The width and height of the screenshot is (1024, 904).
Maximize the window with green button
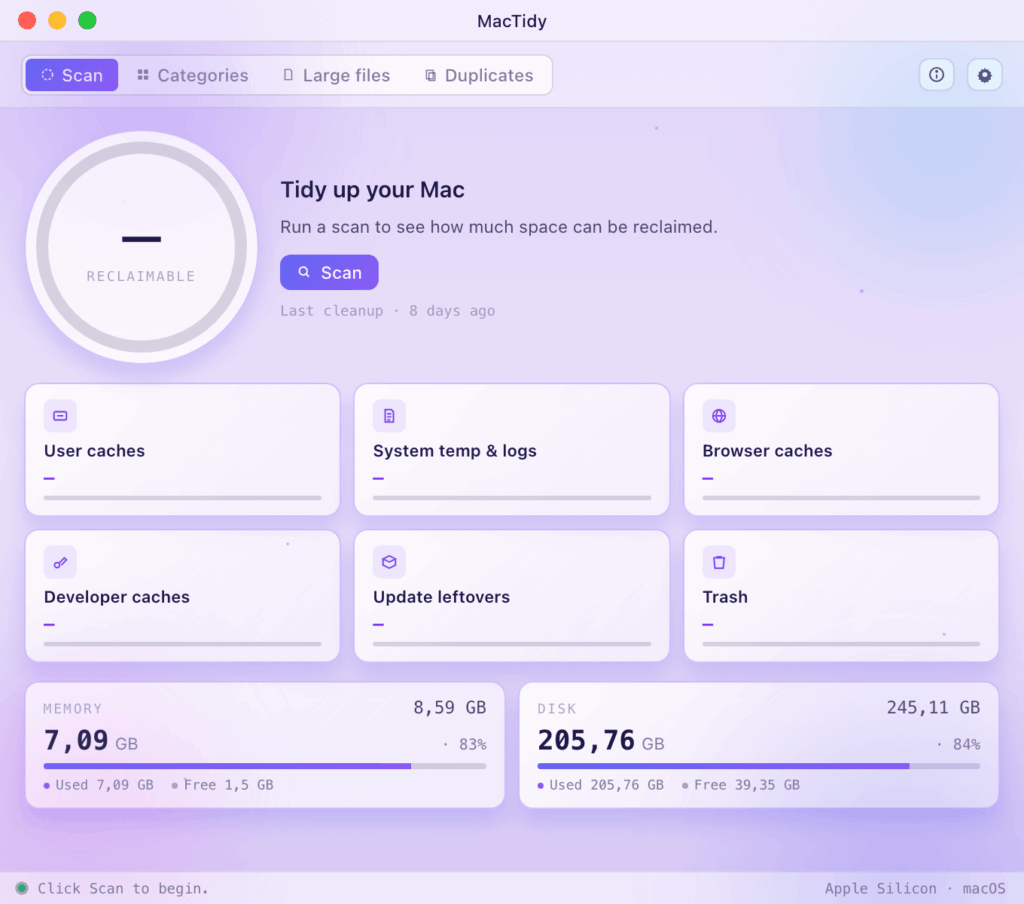point(87,20)
